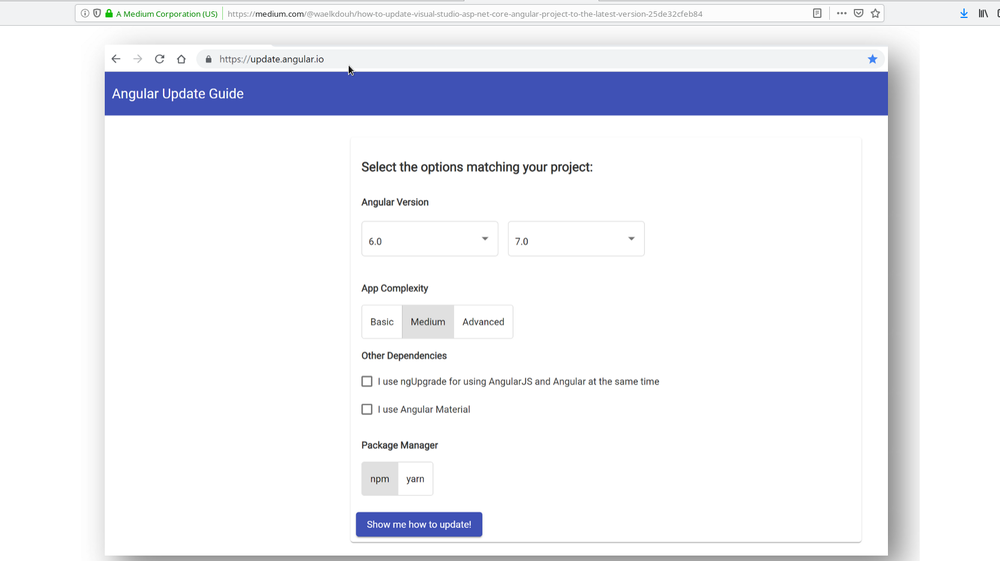Check the Angular Material checkbox
The image size is (1000, 561).
[367, 409]
